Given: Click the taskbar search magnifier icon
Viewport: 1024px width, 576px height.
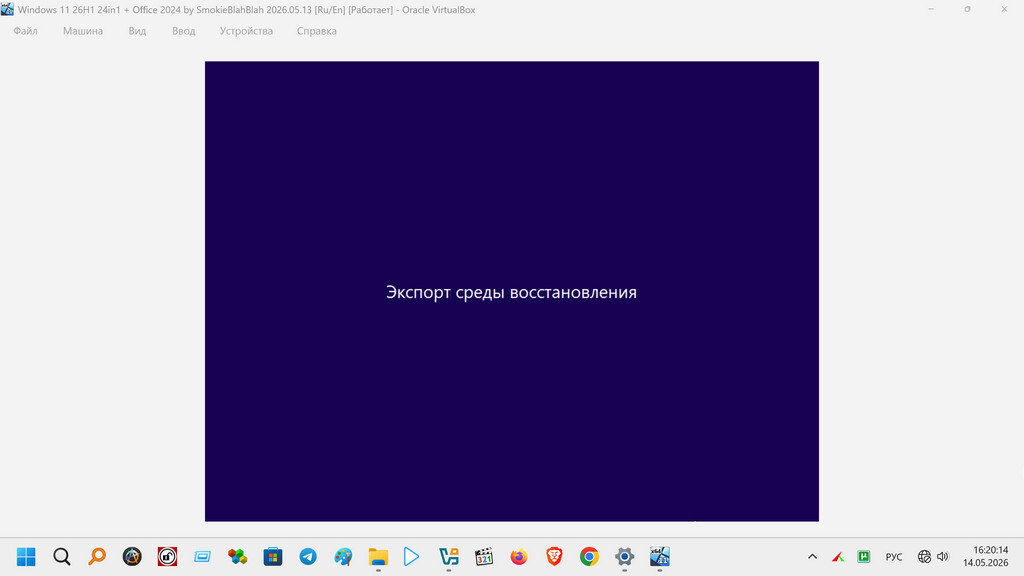Looking at the screenshot, I should pyautogui.click(x=62, y=556).
